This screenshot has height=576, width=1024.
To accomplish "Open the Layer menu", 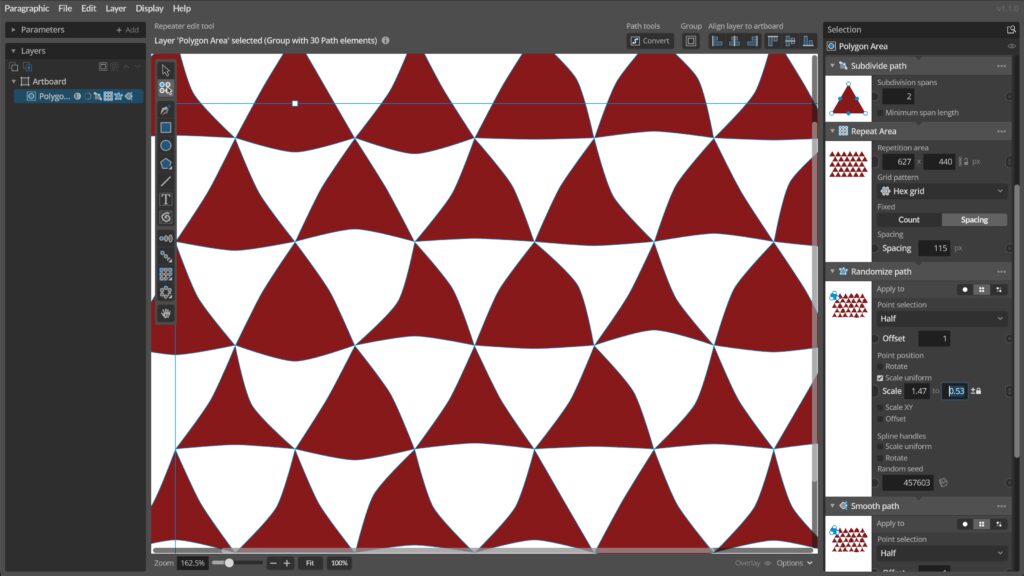I will click(x=116, y=8).
